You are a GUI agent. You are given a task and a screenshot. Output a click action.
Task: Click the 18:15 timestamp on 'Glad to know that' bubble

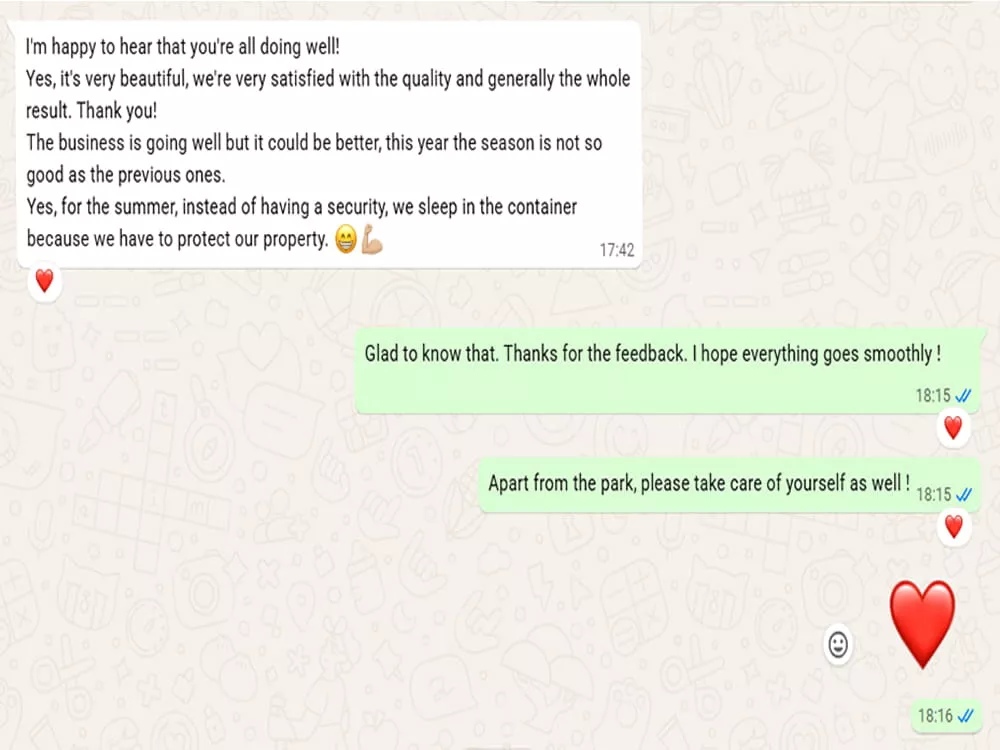pos(933,396)
